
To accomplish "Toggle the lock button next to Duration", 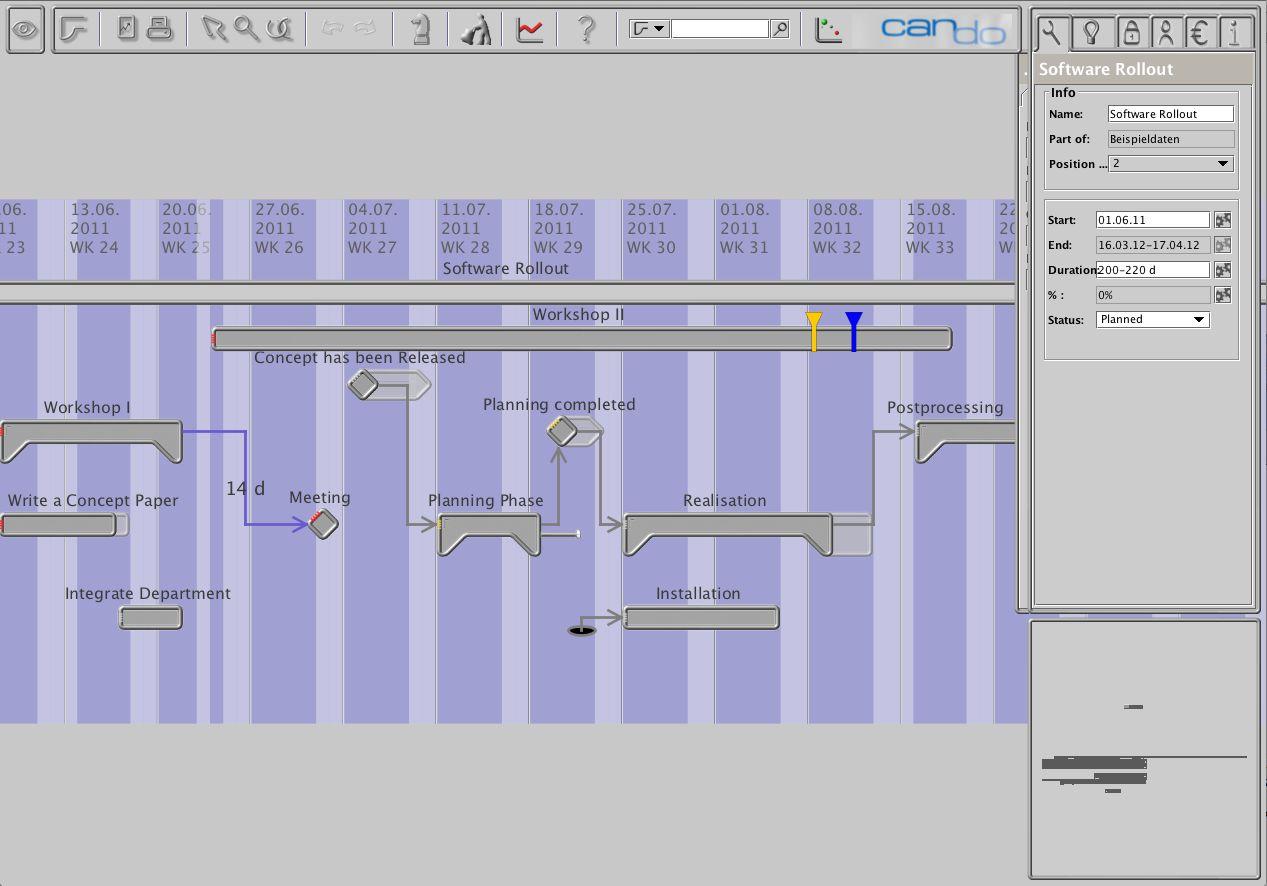I will pos(1222,270).
